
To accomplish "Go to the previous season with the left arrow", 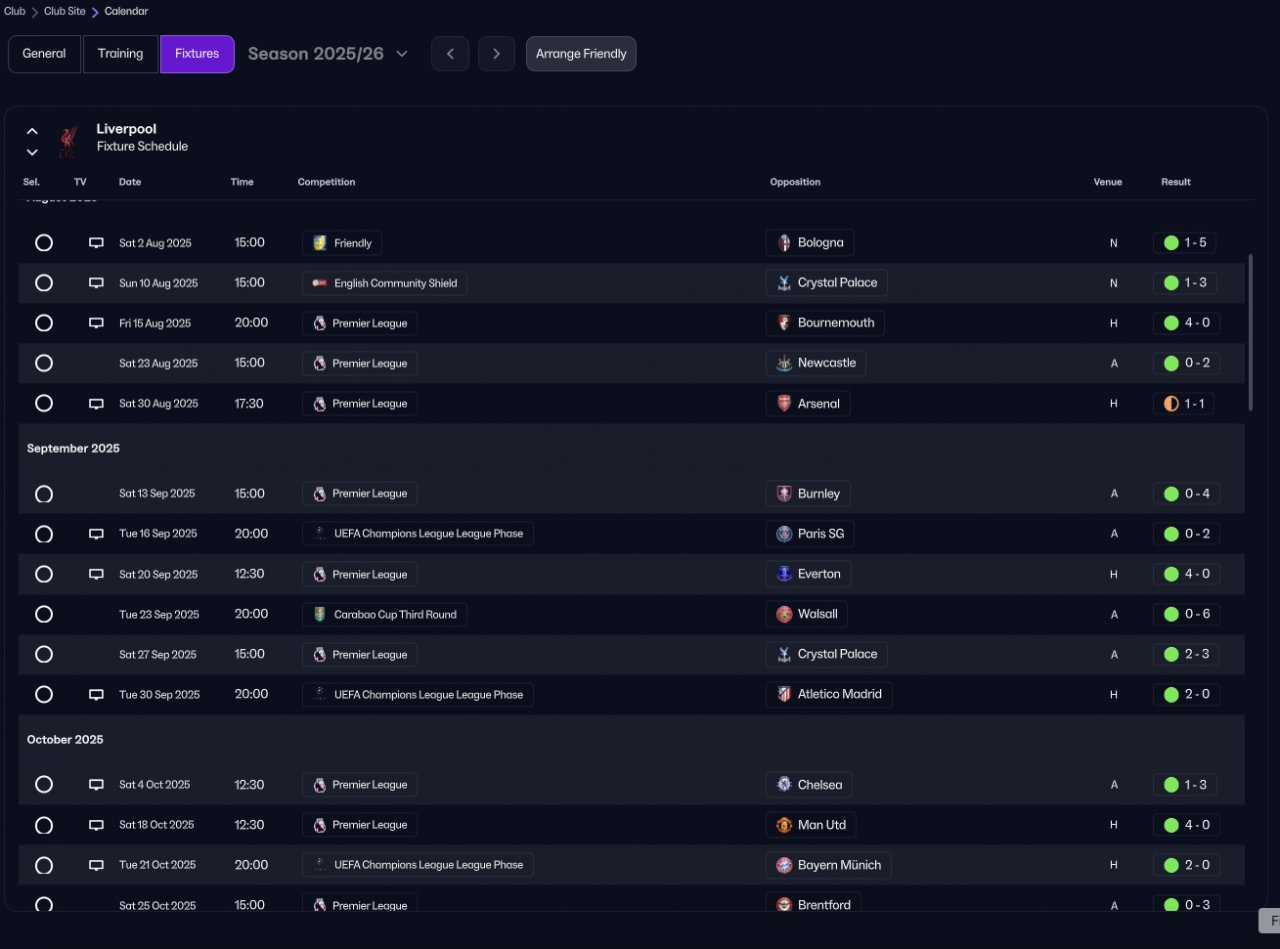I will tap(450, 54).
